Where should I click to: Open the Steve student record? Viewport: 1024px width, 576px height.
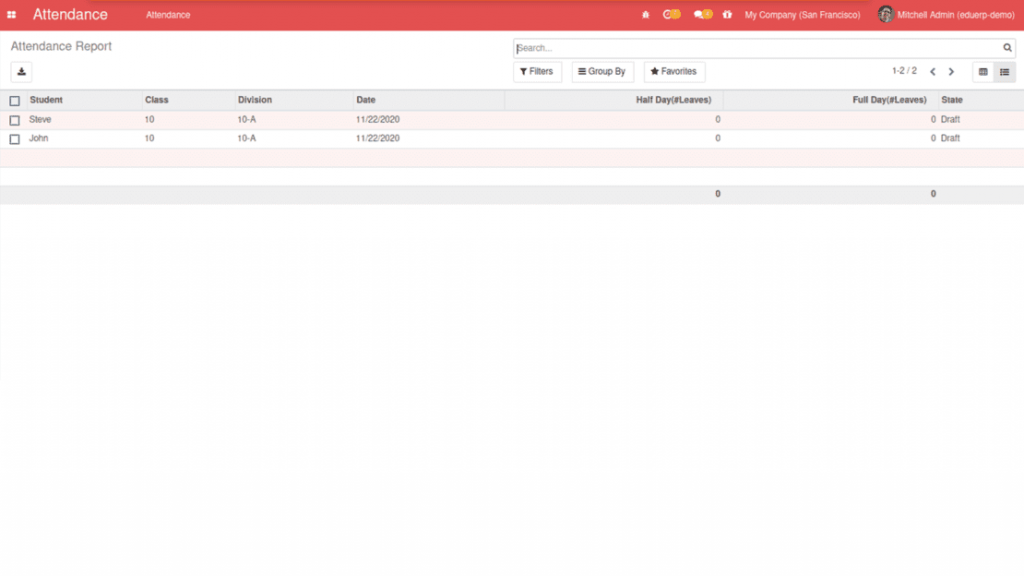[x=40, y=120]
